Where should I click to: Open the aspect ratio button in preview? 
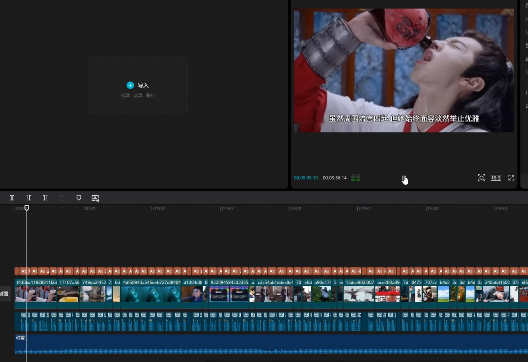[496, 178]
